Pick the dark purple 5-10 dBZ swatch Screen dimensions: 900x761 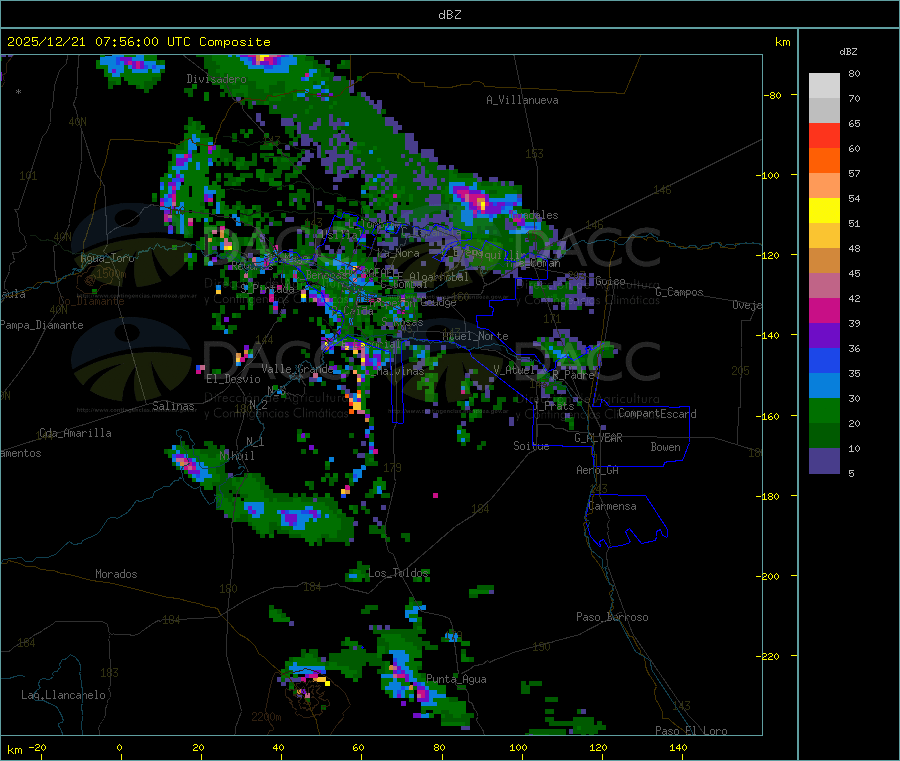(x=824, y=461)
